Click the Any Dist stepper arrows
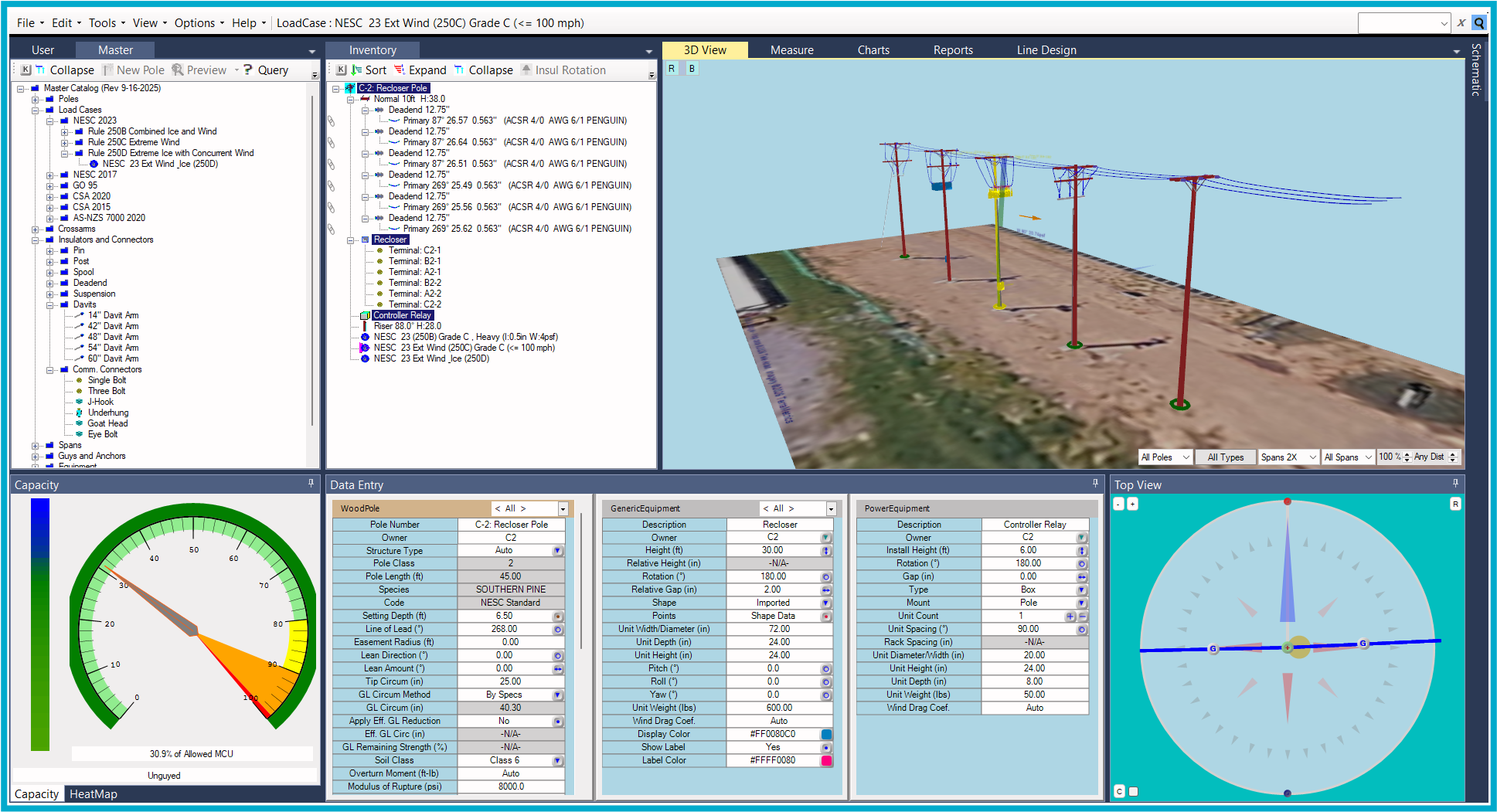1497x812 pixels. [x=1453, y=457]
